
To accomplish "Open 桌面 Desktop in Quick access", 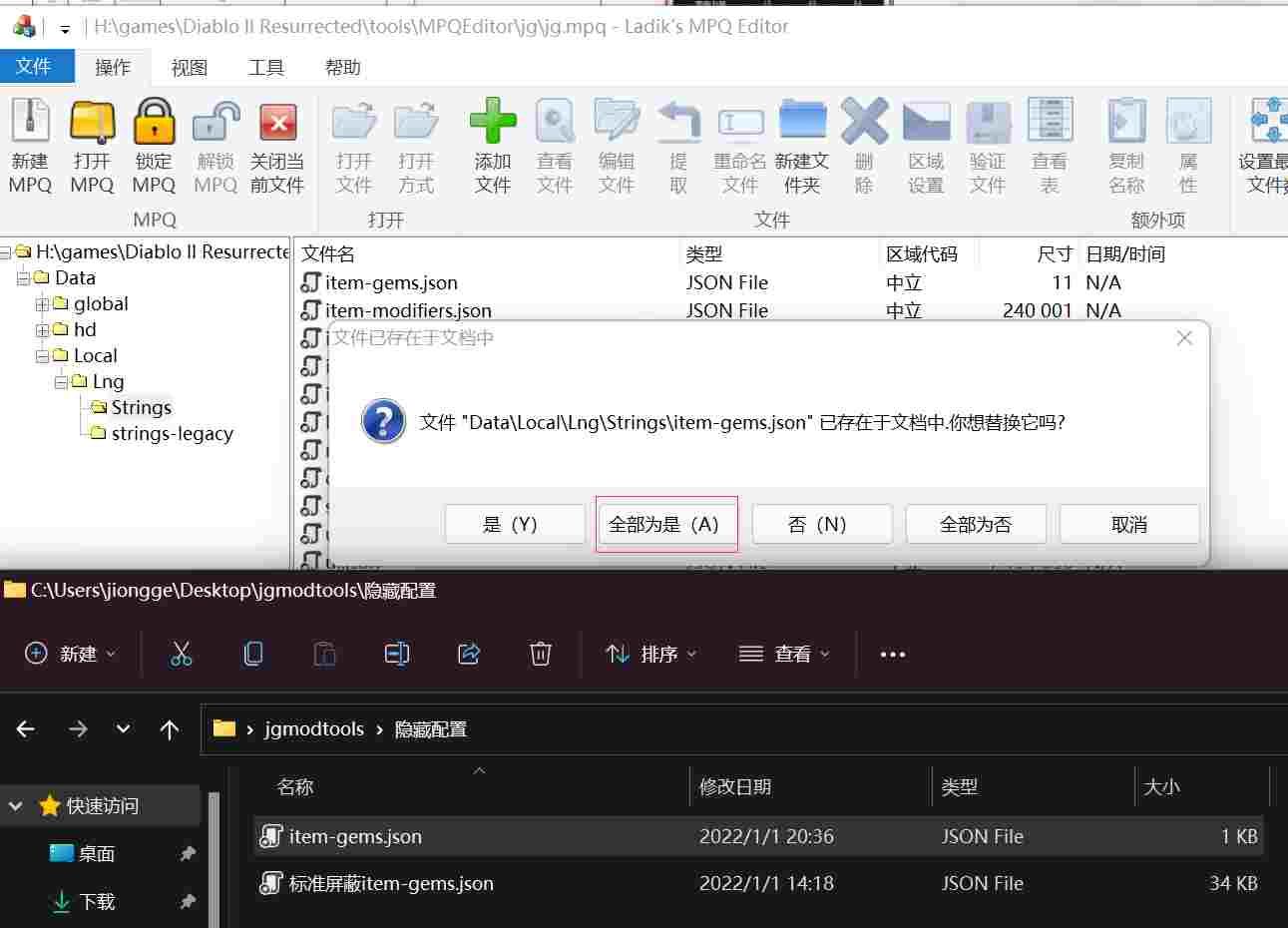I will 97,853.
